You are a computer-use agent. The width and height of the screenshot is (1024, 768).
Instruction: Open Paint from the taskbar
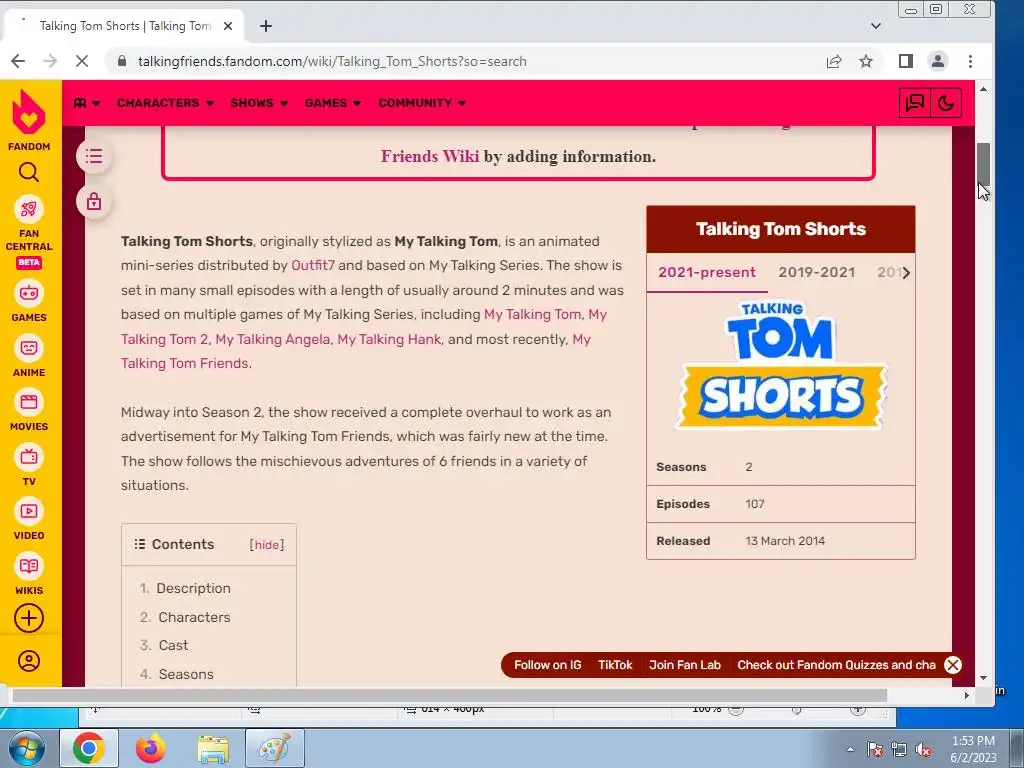[x=274, y=748]
